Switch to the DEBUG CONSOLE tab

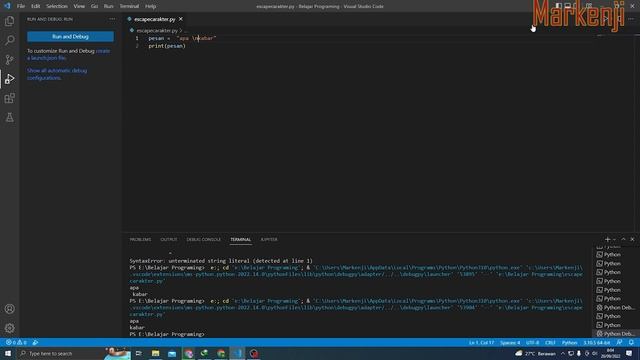[204, 240]
